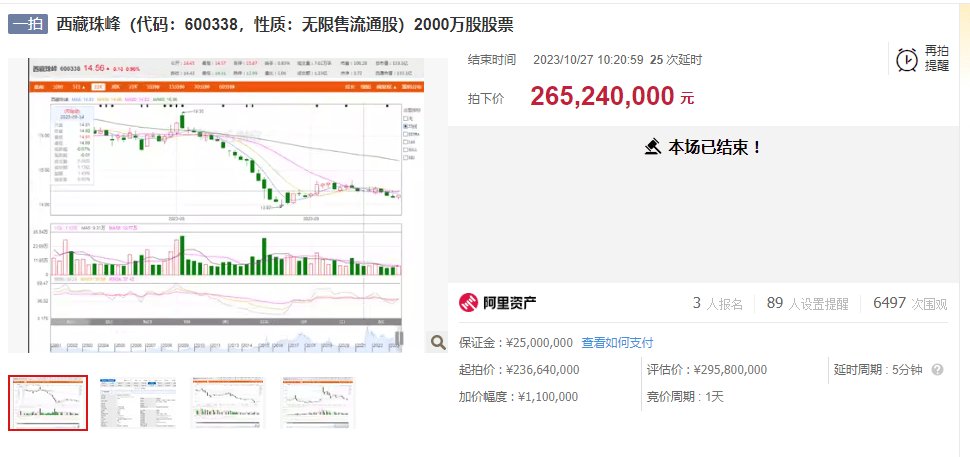Screen dimensions: 970x457
Task: Click the end time 2023/10/27 10:20:59
Action: pos(590,60)
